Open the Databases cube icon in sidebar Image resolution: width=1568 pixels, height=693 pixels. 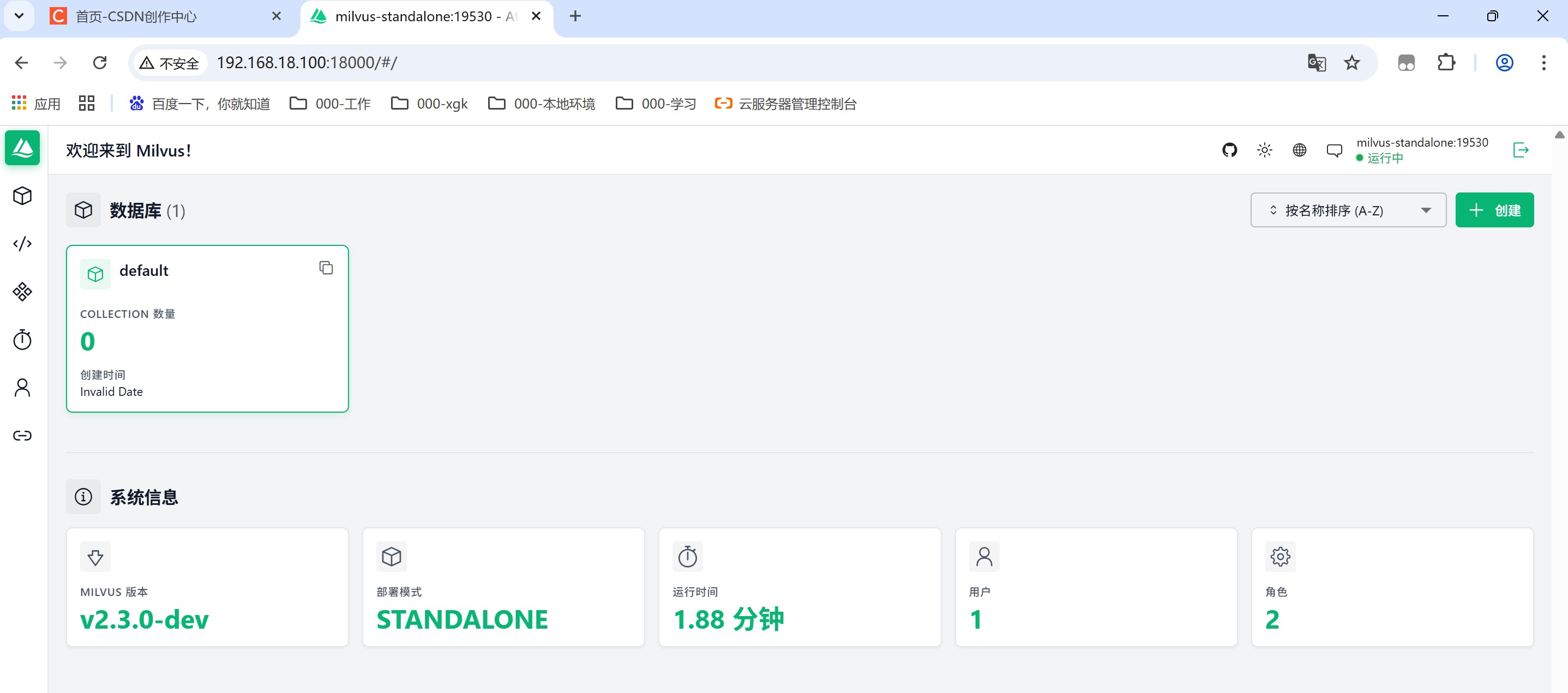pos(22,196)
